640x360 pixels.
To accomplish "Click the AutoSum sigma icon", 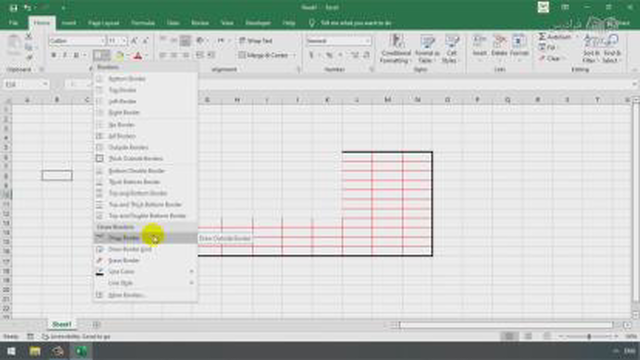I will point(542,37).
